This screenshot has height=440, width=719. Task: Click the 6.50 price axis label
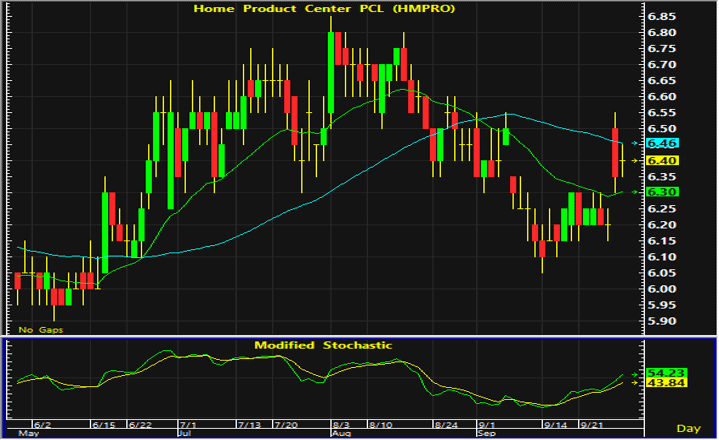[662, 129]
